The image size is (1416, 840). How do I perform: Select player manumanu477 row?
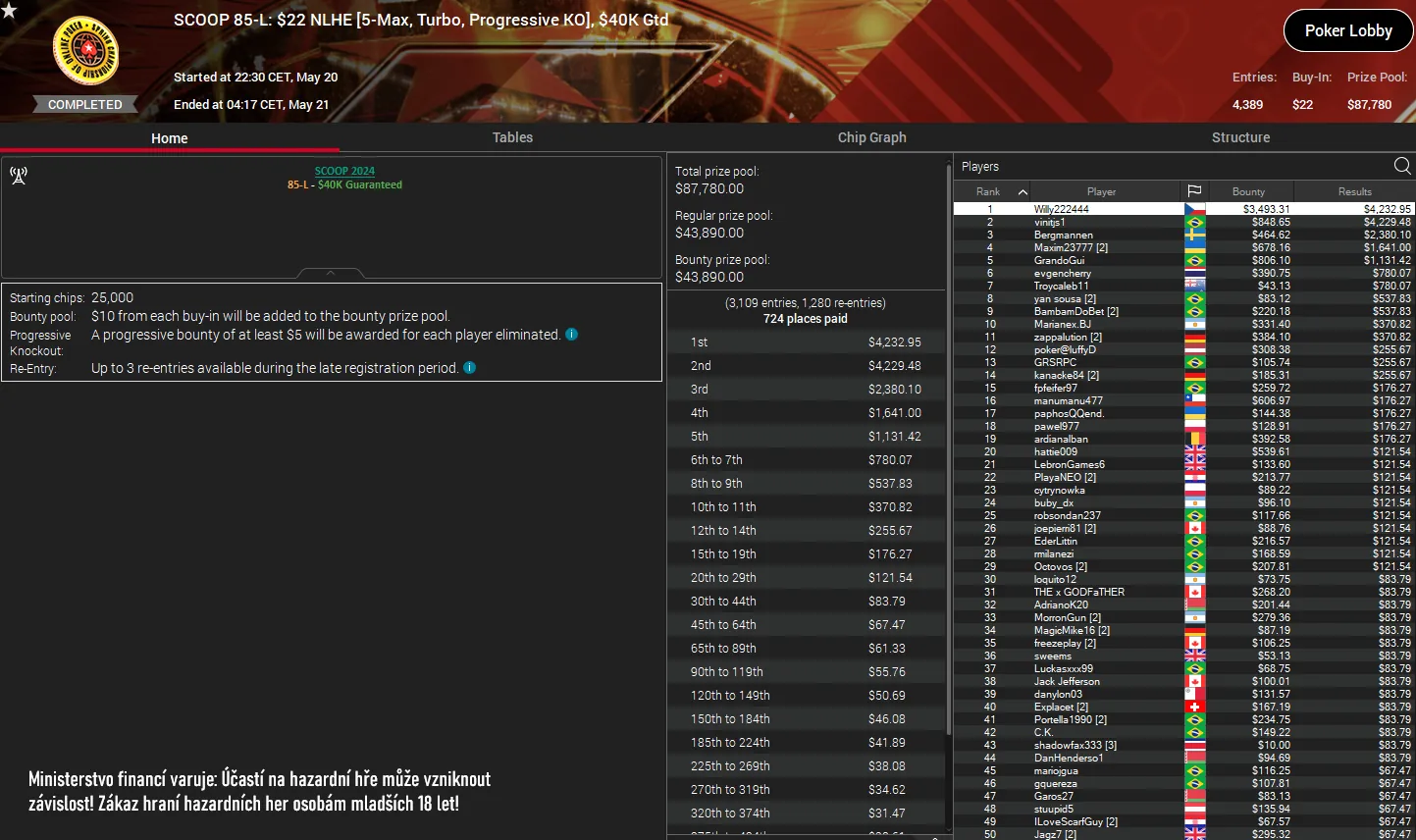(1184, 400)
